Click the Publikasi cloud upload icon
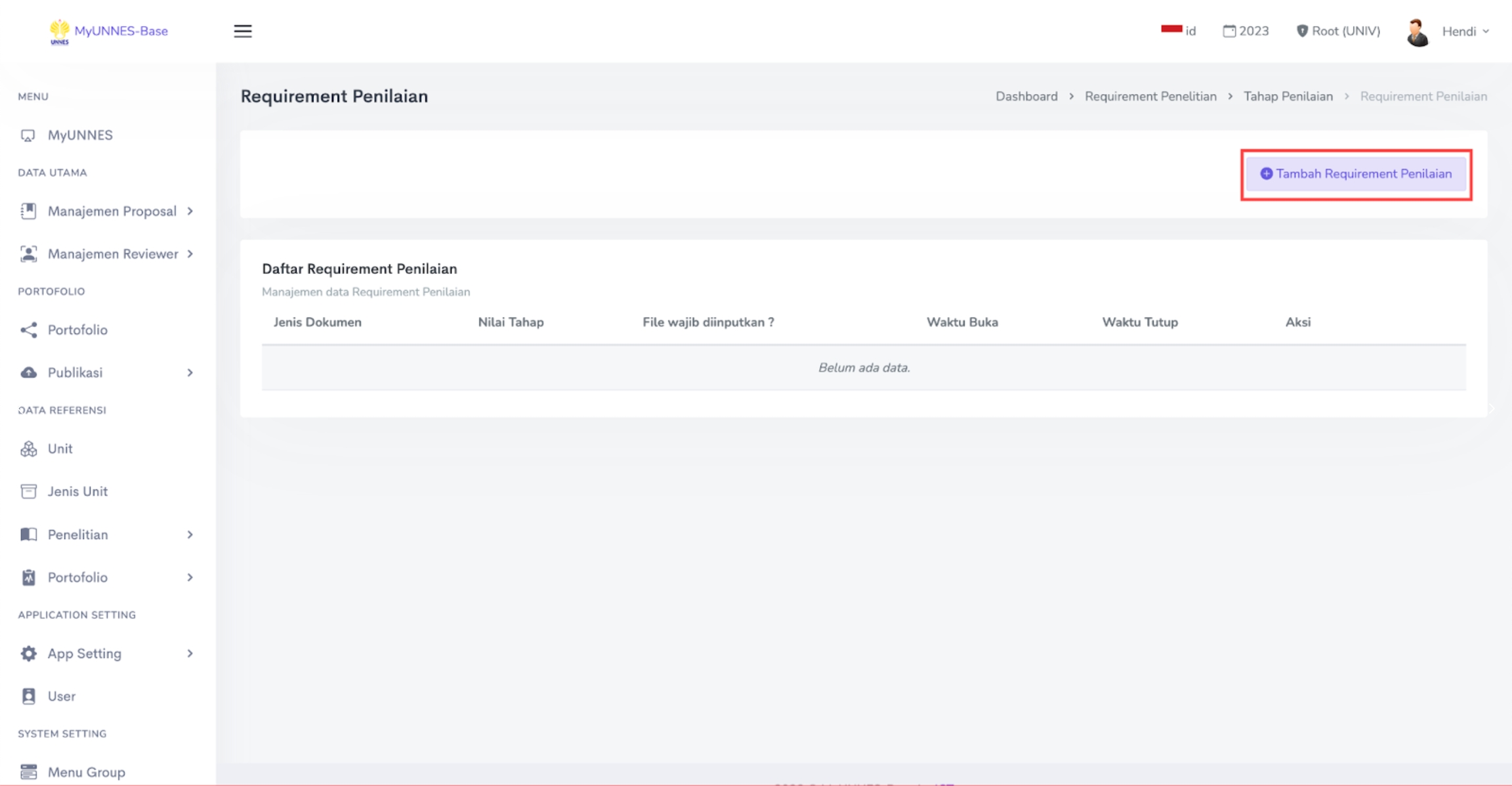1512x786 pixels. pyautogui.click(x=28, y=372)
